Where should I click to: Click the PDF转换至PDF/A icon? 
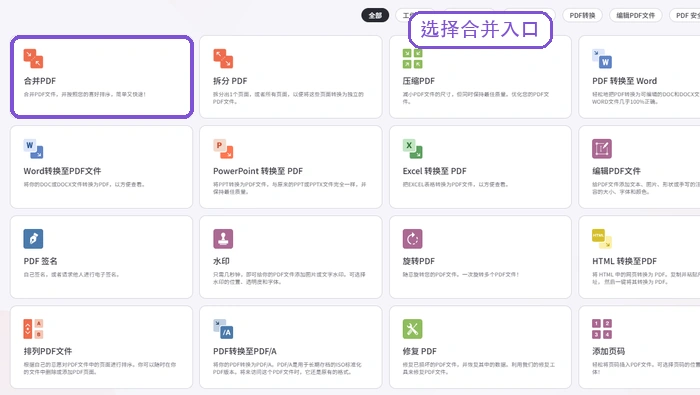pyautogui.click(x=223, y=329)
